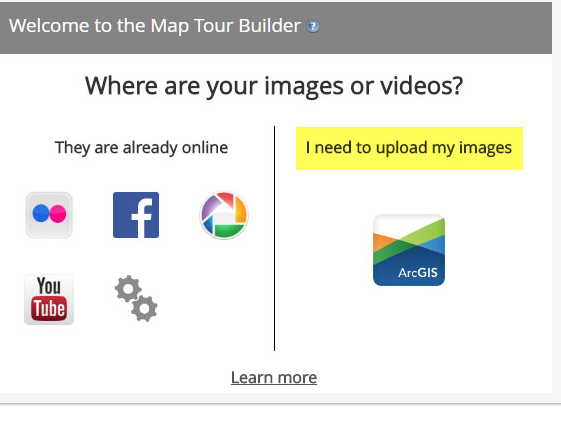Screen dimensions: 561x430
Task: Click the "They are already online" heading
Action: point(141,147)
